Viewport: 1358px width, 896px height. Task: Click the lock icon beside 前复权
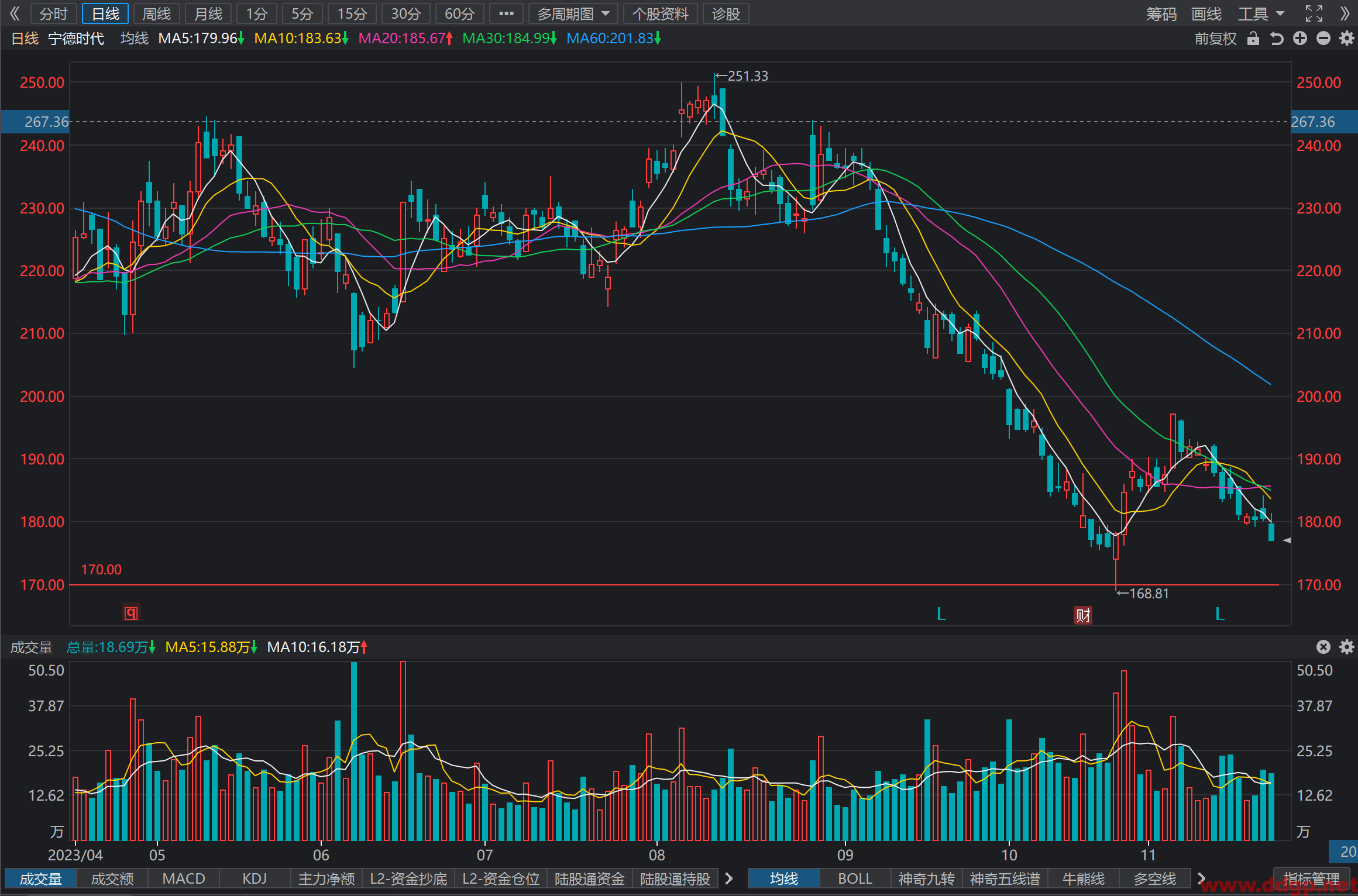(1253, 39)
